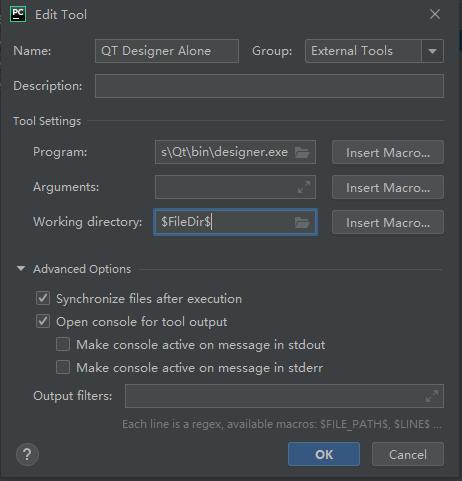
Task: Close the Edit Tool dialog
Action: pos(435,14)
